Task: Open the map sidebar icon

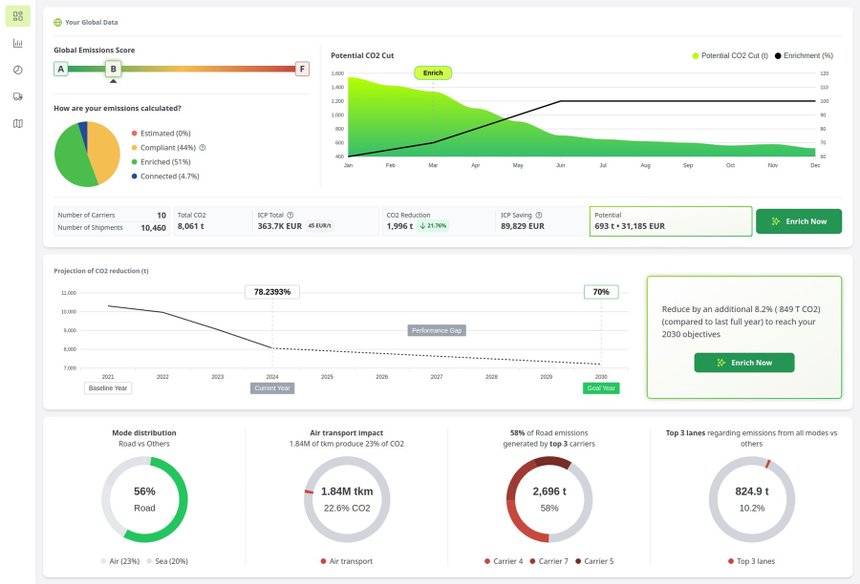Action: [18, 123]
